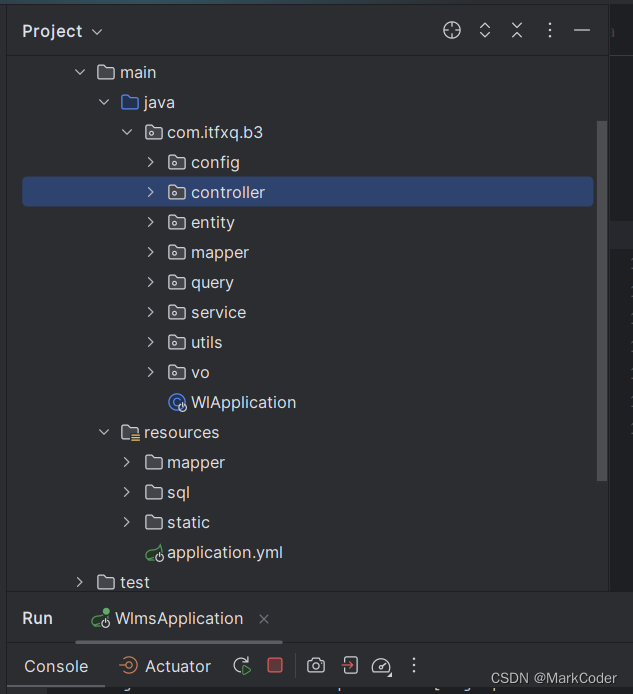Viewport: 633px width, 694px height.
Task: Select the WlmsApplication run tab
Action: pyautogui.click(x=178, y=618)
